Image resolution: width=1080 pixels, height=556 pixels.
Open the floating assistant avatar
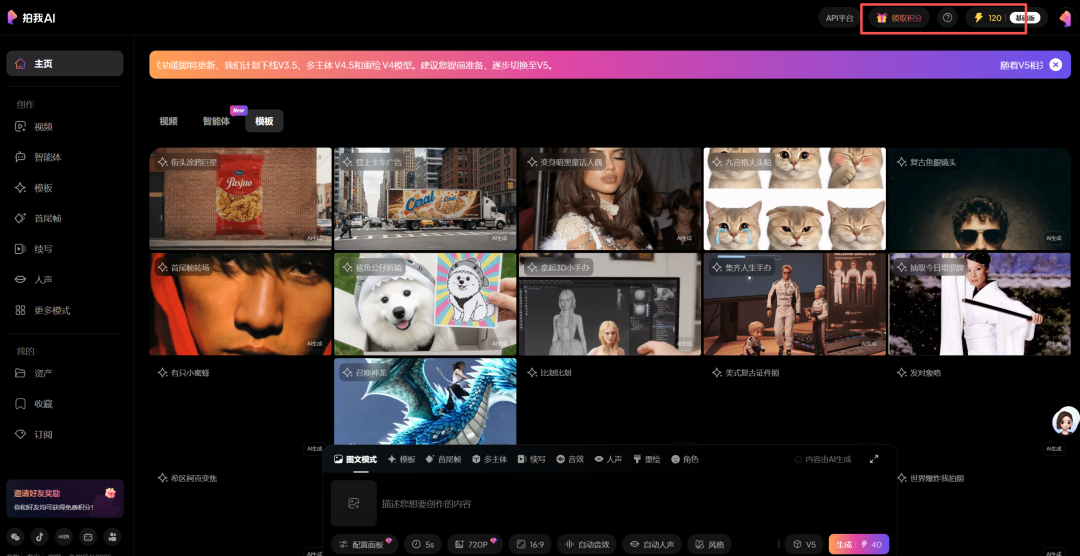(1066, 421)
